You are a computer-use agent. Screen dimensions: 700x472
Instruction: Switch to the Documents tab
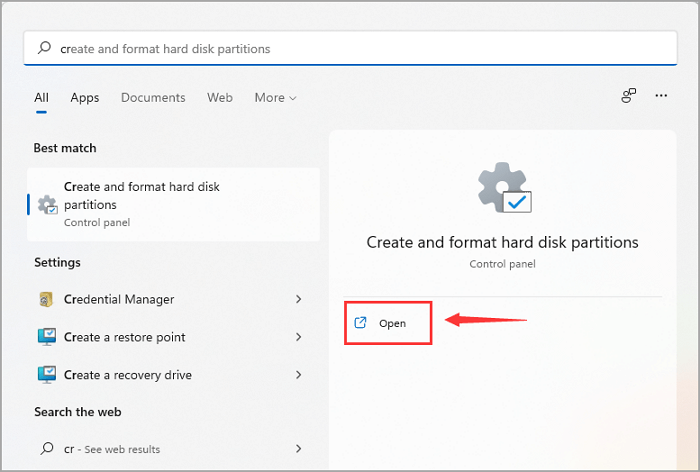(153, 98)
